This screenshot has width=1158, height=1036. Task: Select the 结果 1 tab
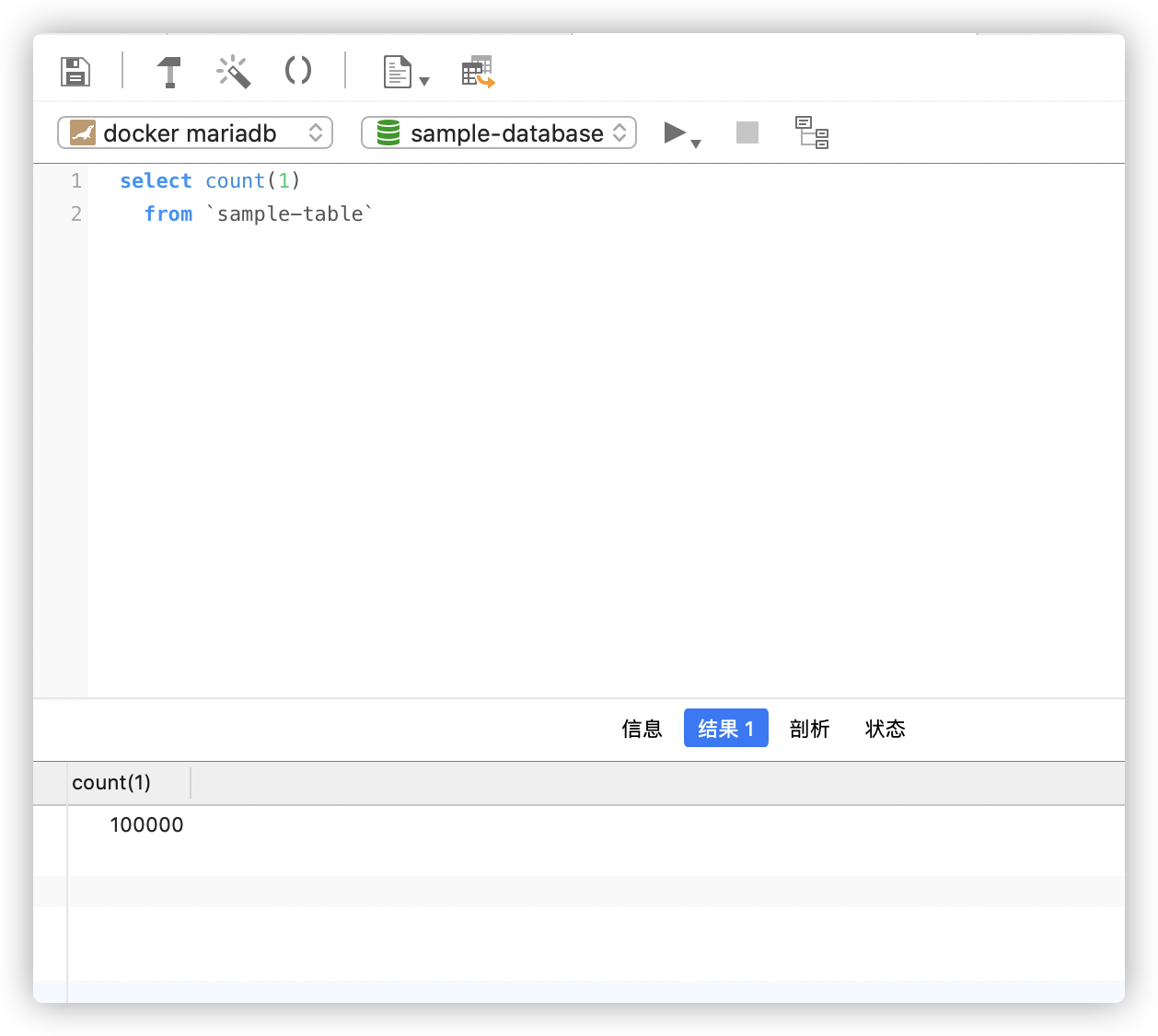pos(725,729)
